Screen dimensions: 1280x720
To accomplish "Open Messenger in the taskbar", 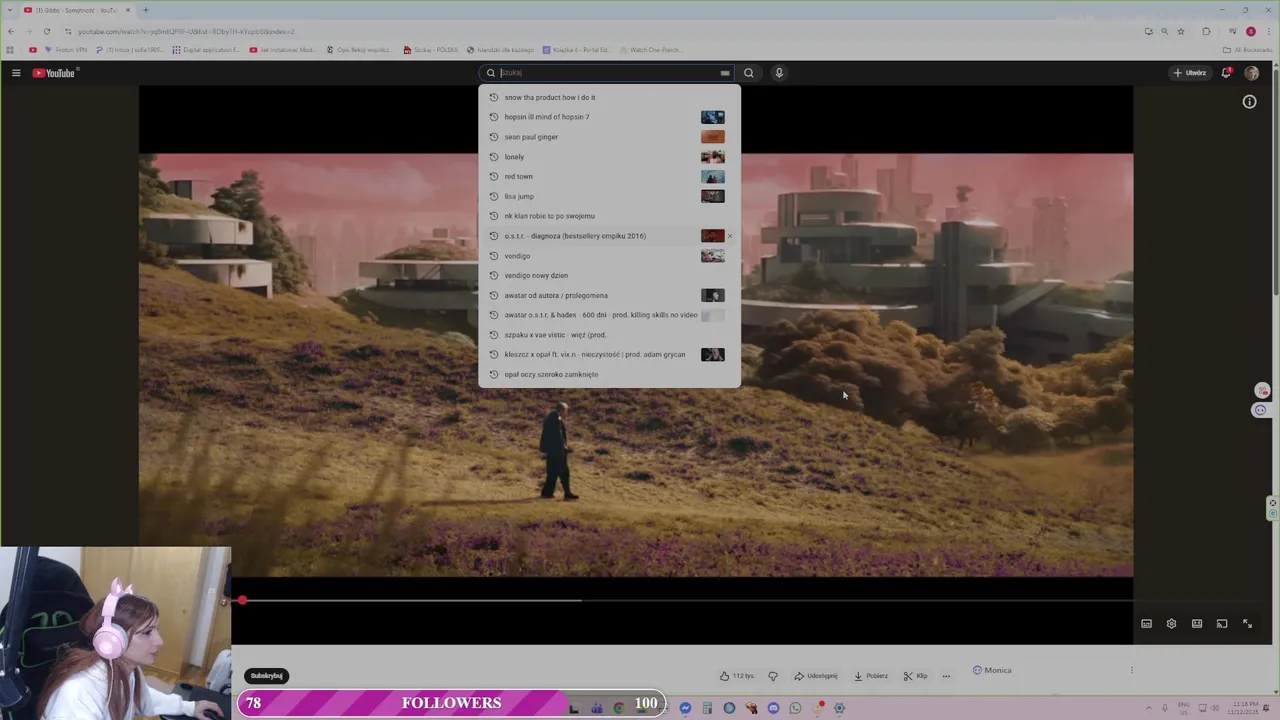I will pos(685,708).
